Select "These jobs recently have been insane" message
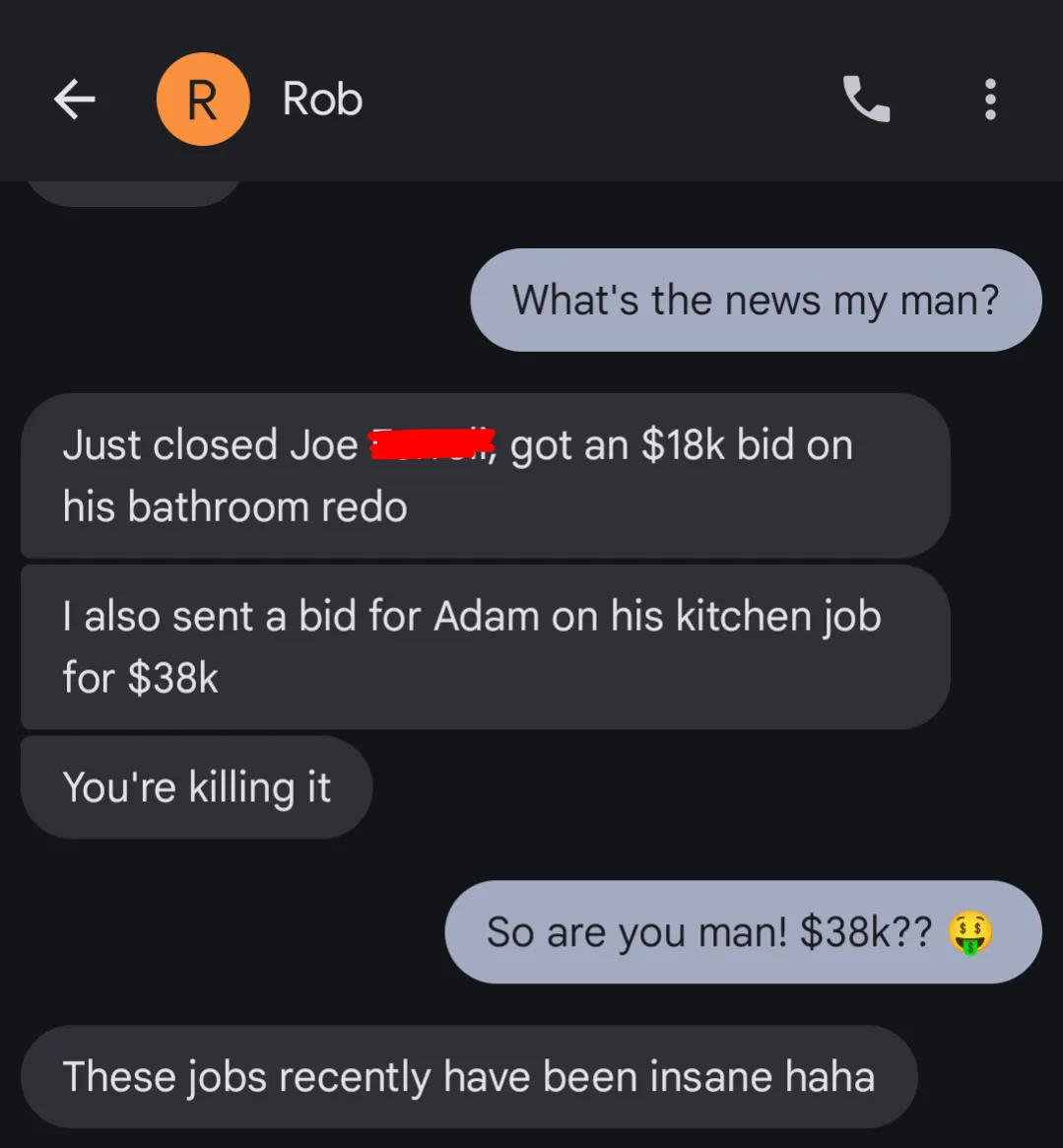Image resolution: width=1063 pixels, height=1148 pixels. click(469, 1076)
